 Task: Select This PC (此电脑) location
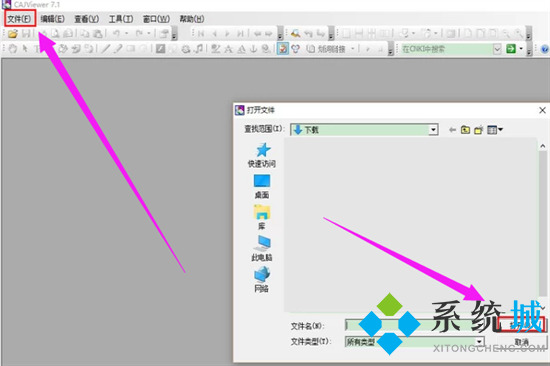tap(262, 248)
